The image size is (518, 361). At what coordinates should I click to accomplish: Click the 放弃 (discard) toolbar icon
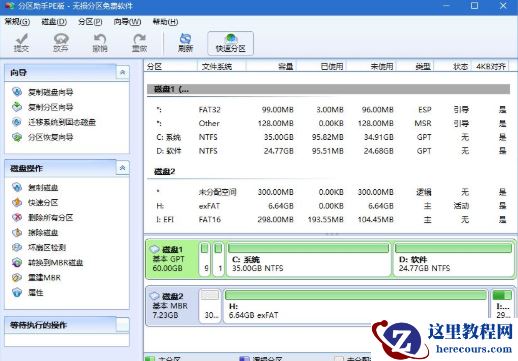coord(61,43)
